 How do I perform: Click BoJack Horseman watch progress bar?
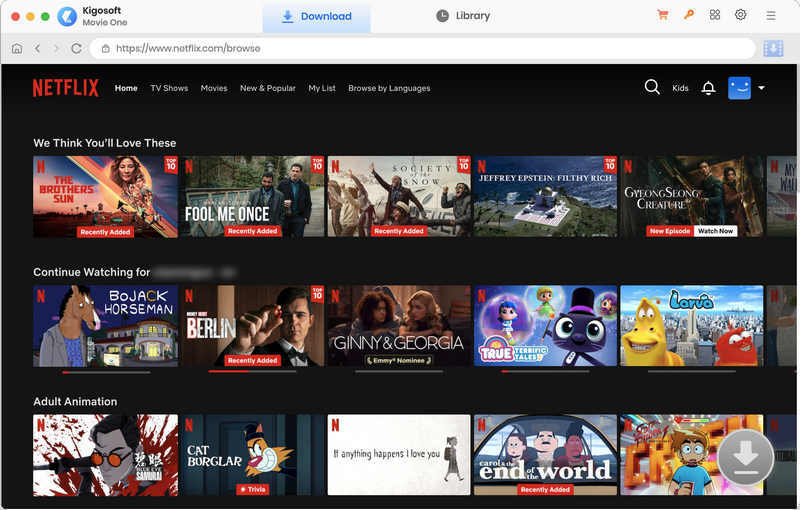coord(106,372)
